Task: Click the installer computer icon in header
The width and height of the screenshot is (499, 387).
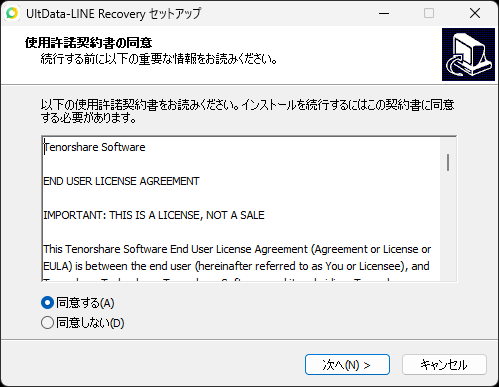Action: click(468, 54)
